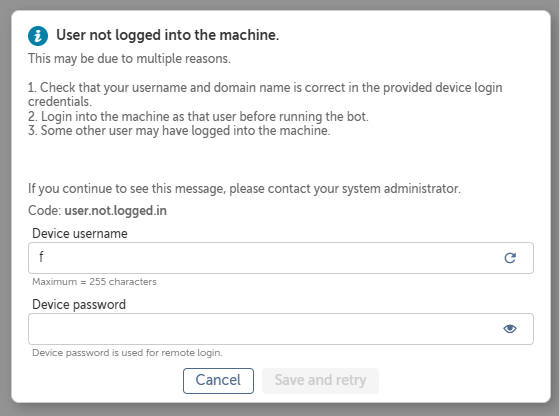Click the user.not.logged.in error code text

click(x=116, y=211)
